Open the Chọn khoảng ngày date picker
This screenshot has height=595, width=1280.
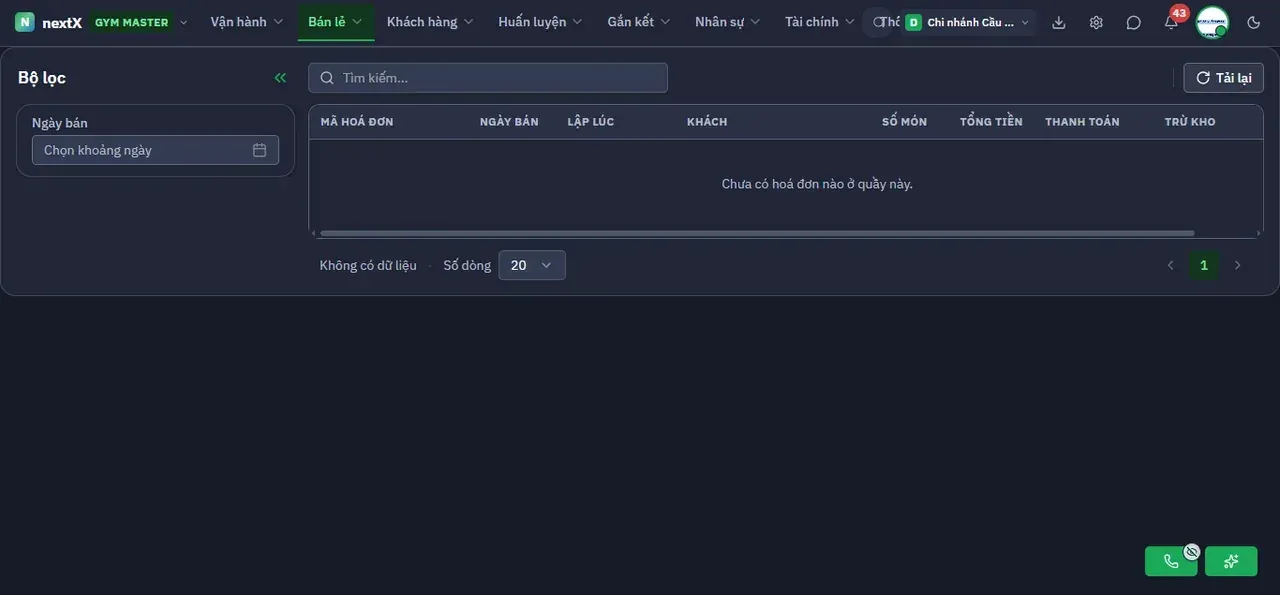point(155,150)
